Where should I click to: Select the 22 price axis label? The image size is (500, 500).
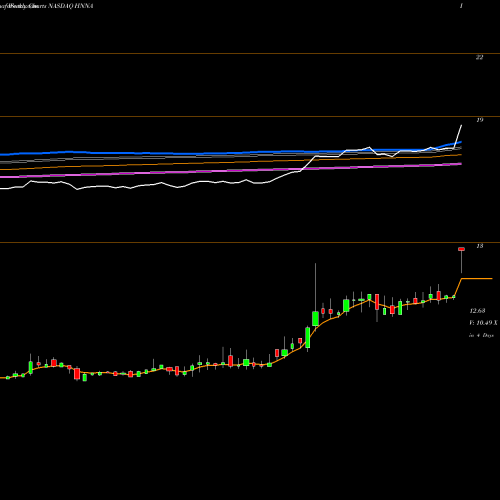click(x=479, y=57)
